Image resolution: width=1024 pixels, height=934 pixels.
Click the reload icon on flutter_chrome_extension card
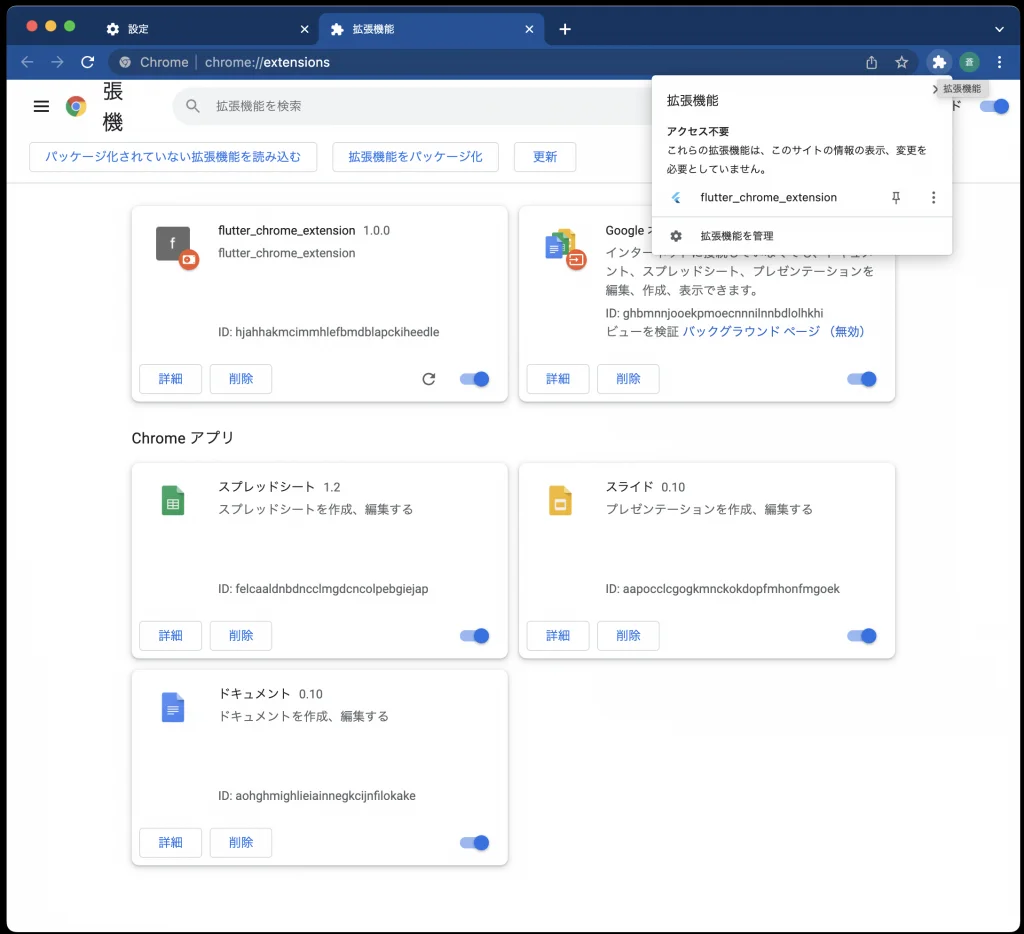click(429, 379)
